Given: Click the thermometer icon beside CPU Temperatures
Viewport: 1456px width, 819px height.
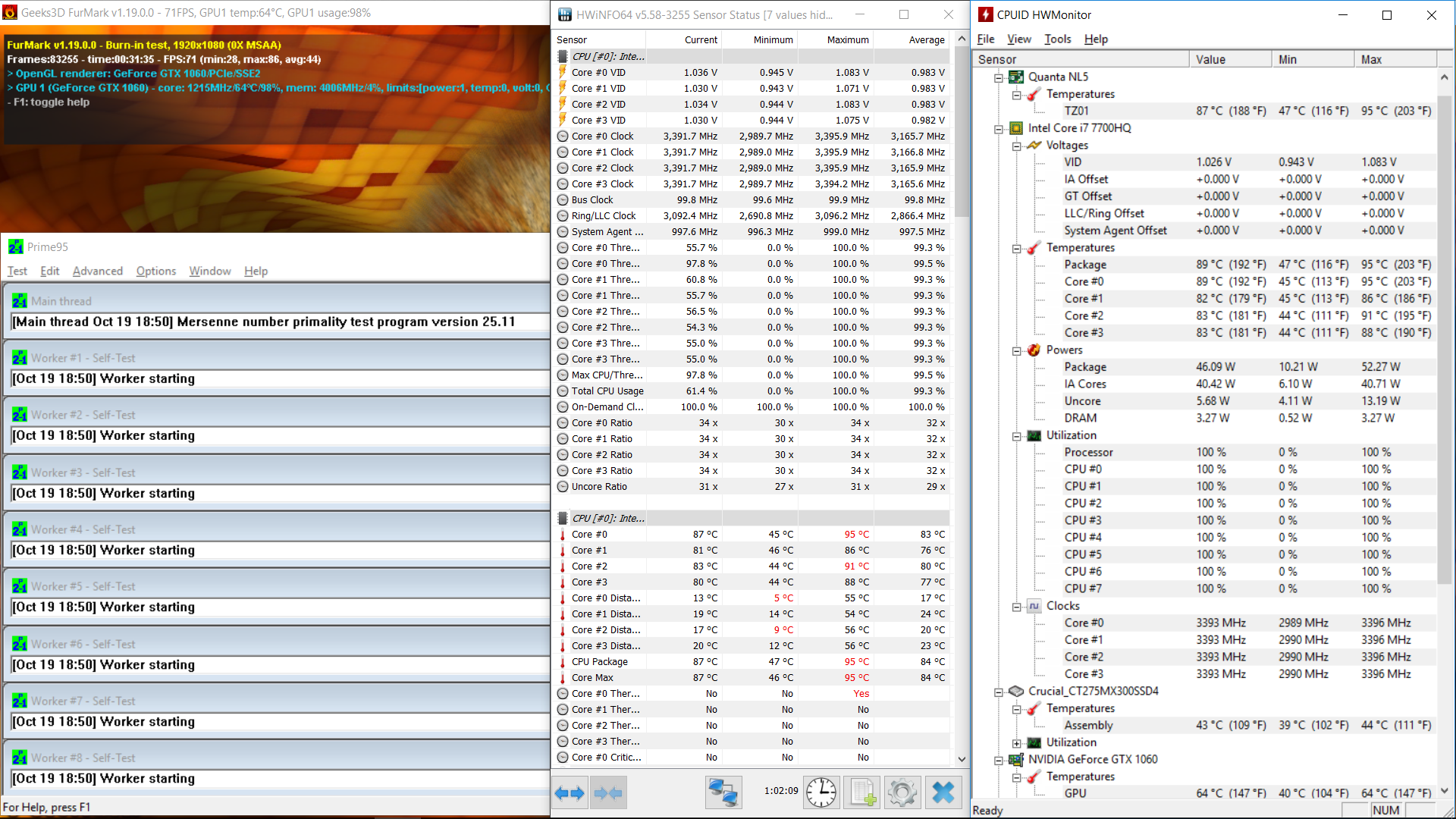Looking at the screenshot, I should point(1034,247).
